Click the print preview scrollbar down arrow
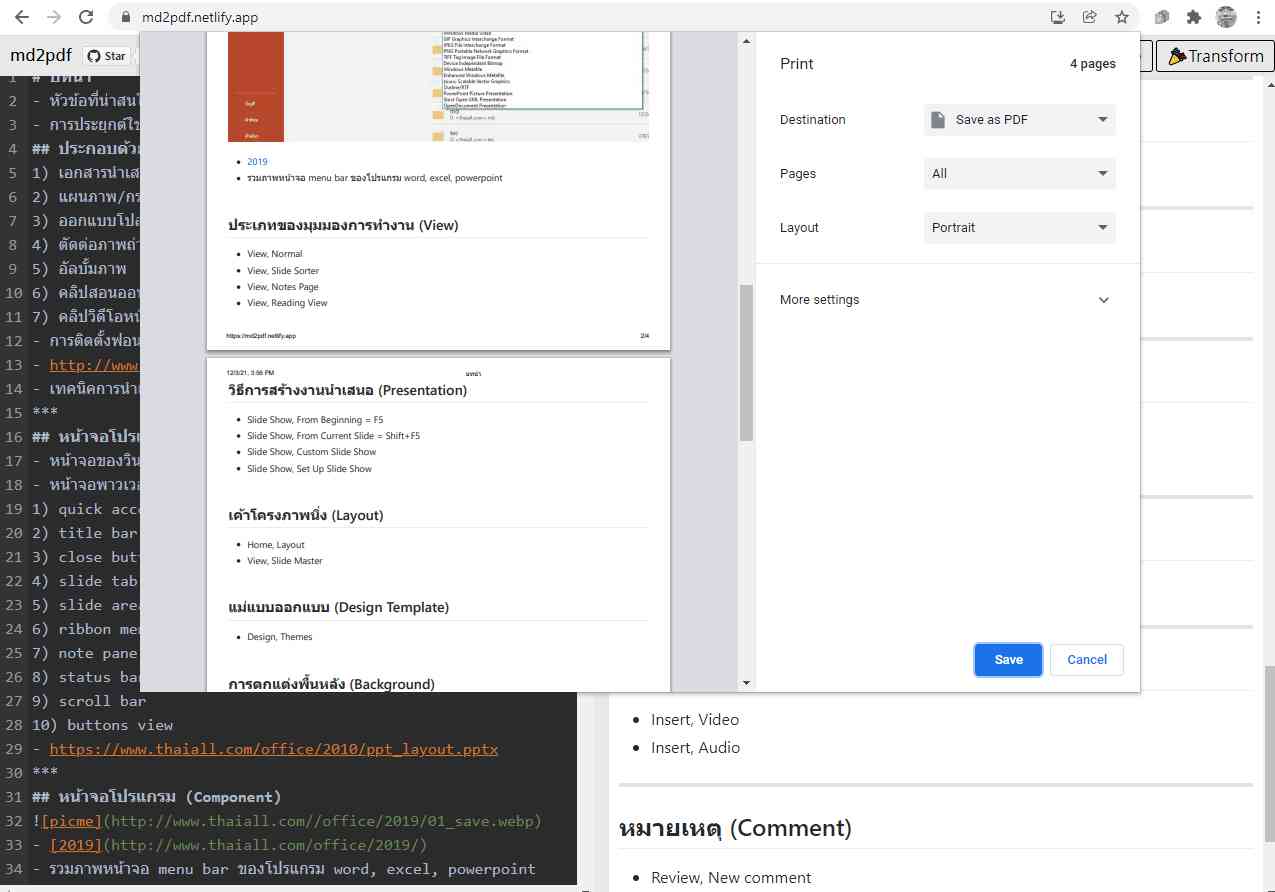The image size is (1275, 892). point(746,683)
